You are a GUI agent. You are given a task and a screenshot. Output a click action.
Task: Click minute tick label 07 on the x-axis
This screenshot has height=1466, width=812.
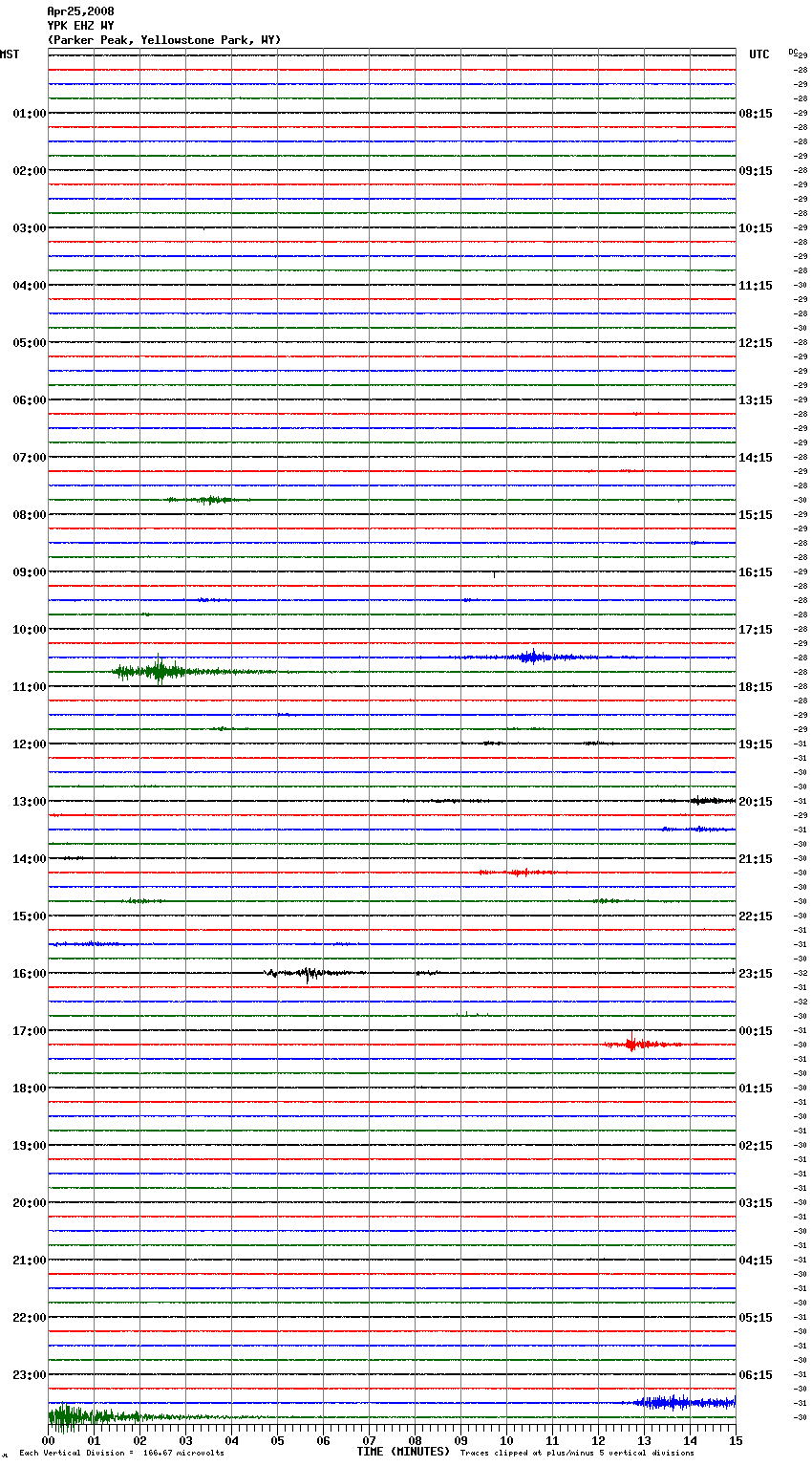369,1440
